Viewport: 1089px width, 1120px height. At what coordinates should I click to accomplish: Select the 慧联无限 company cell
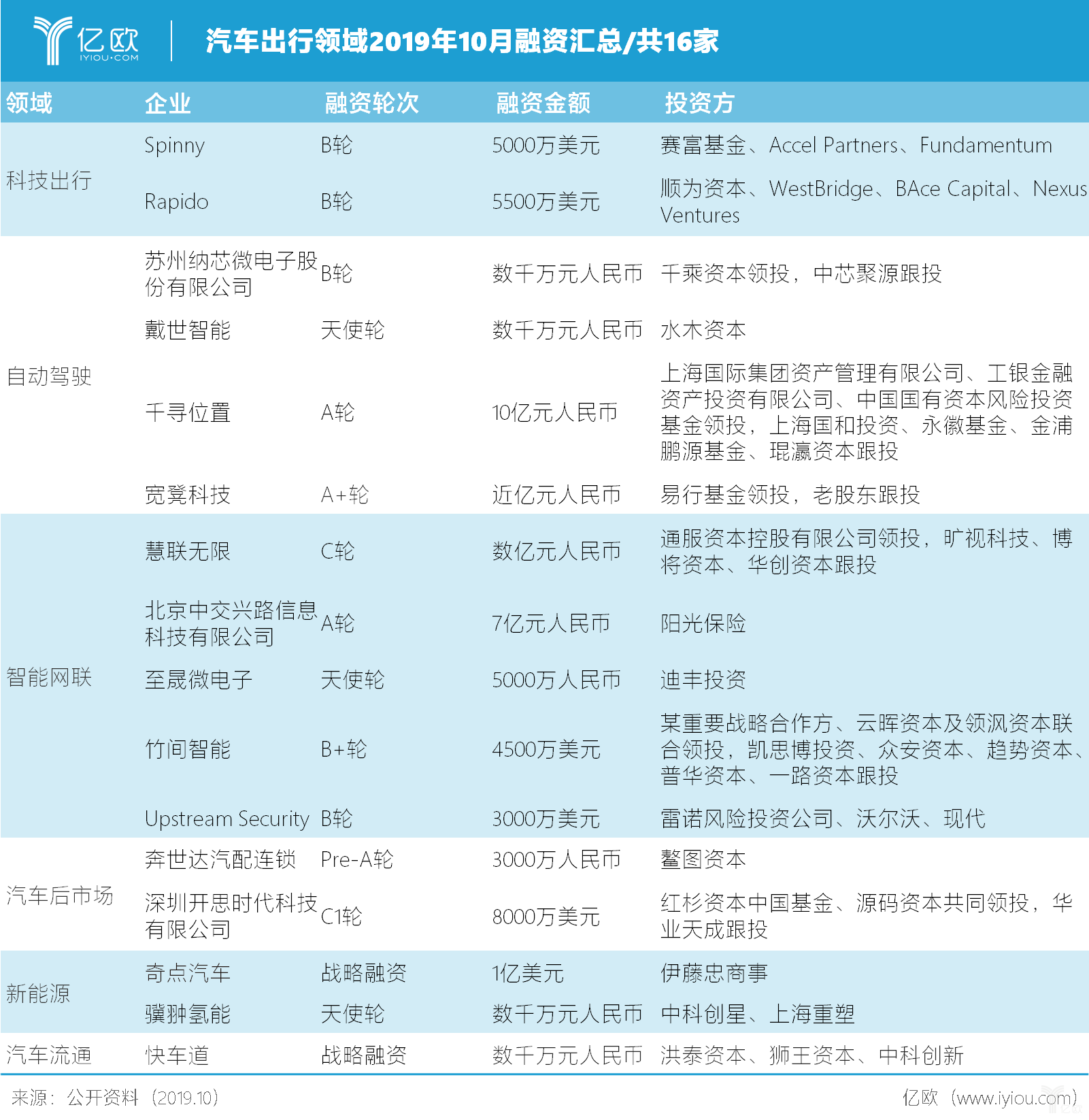188,551
